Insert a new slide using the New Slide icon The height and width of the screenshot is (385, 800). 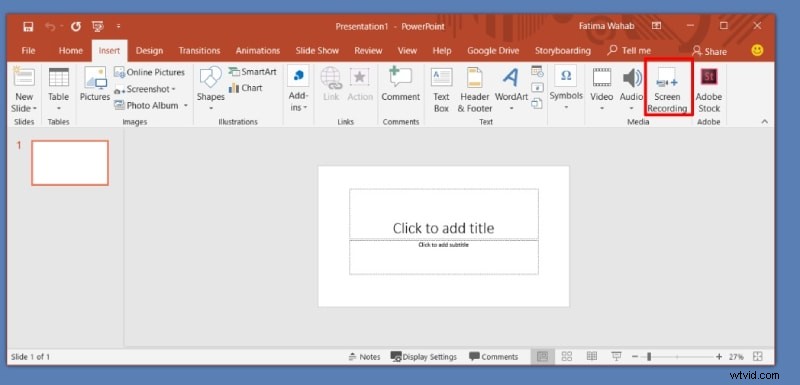point(23,76)
